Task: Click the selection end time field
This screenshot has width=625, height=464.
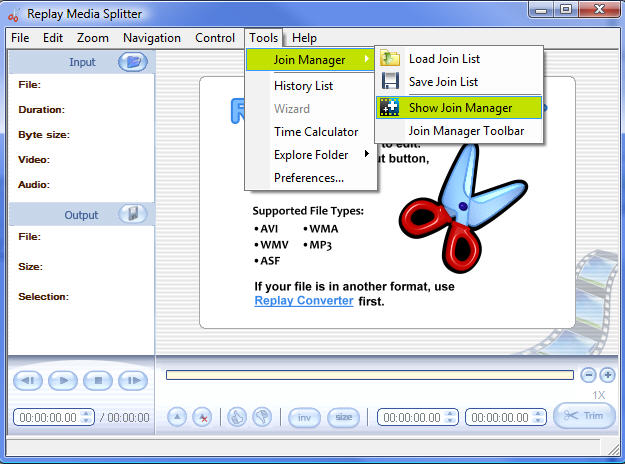Action: [x=505, y=417]
